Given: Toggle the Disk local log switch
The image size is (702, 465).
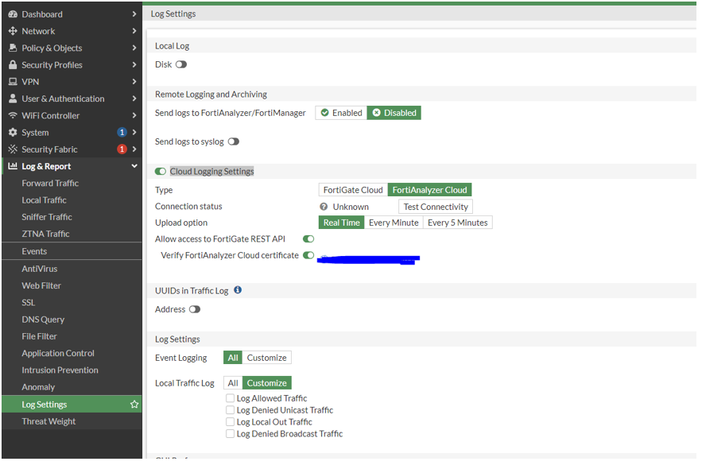Looking at the screenshot, I should click(x=181, y=64).
